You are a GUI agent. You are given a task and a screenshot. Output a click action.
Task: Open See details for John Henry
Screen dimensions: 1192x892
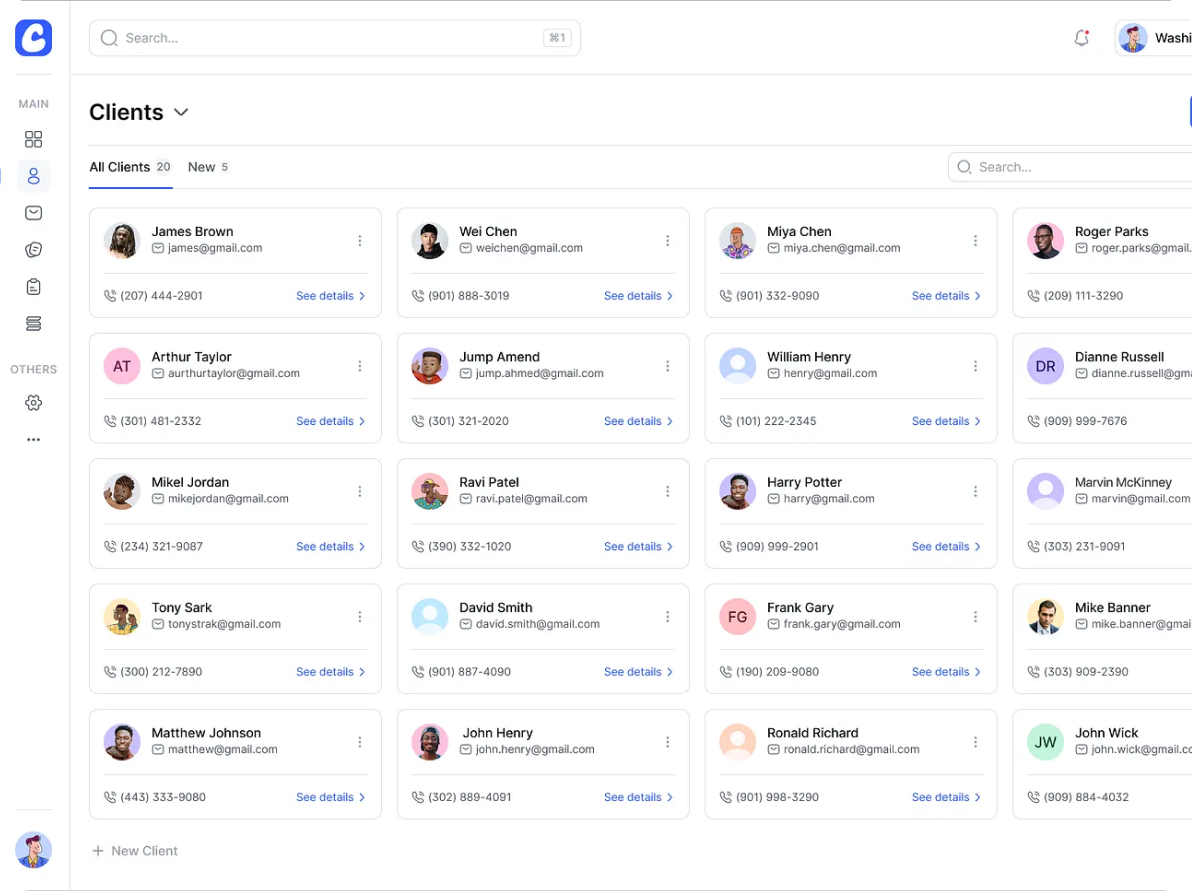tap(639, 798)
